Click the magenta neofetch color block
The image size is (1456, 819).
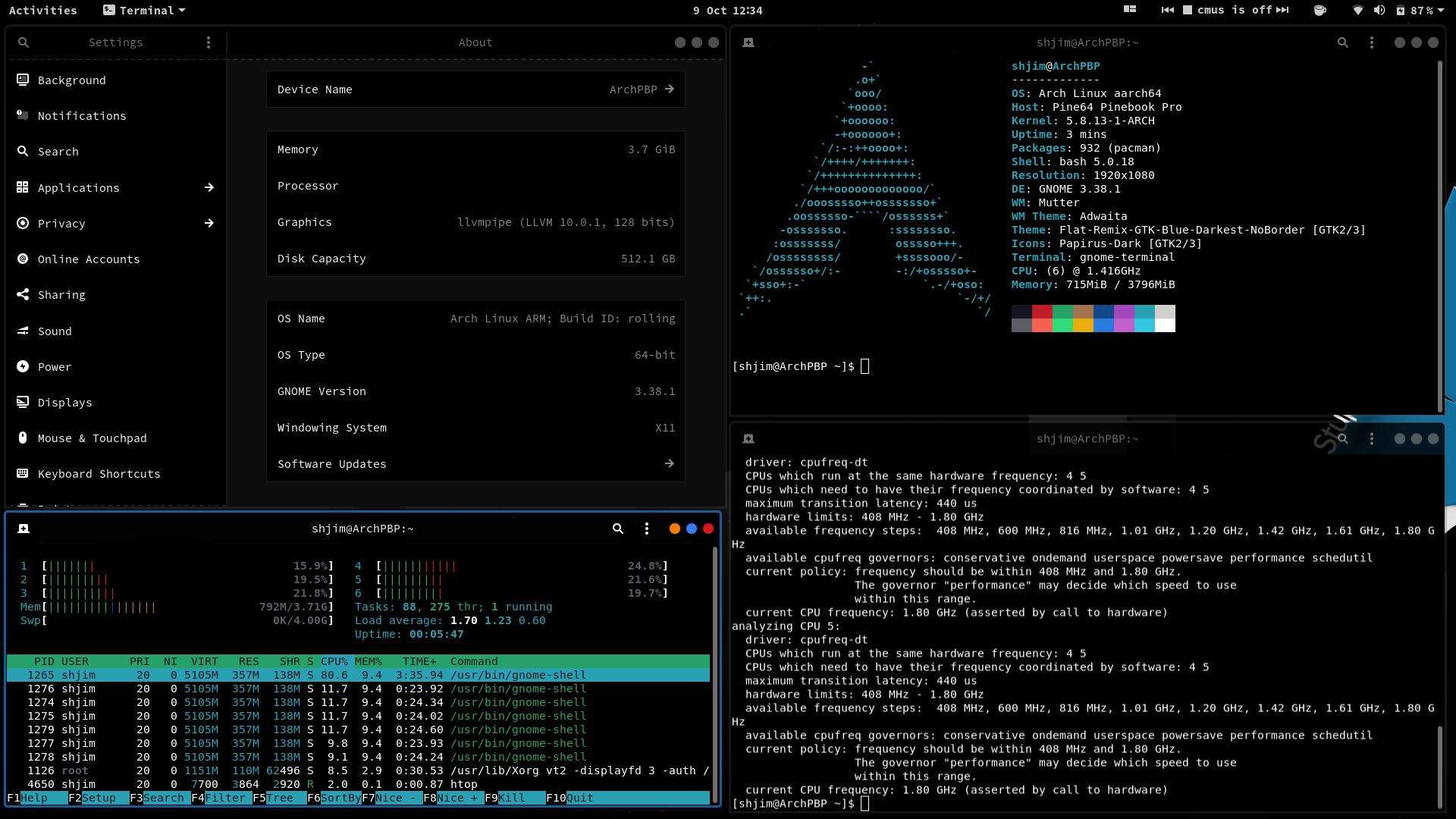tap(1124, 312)
